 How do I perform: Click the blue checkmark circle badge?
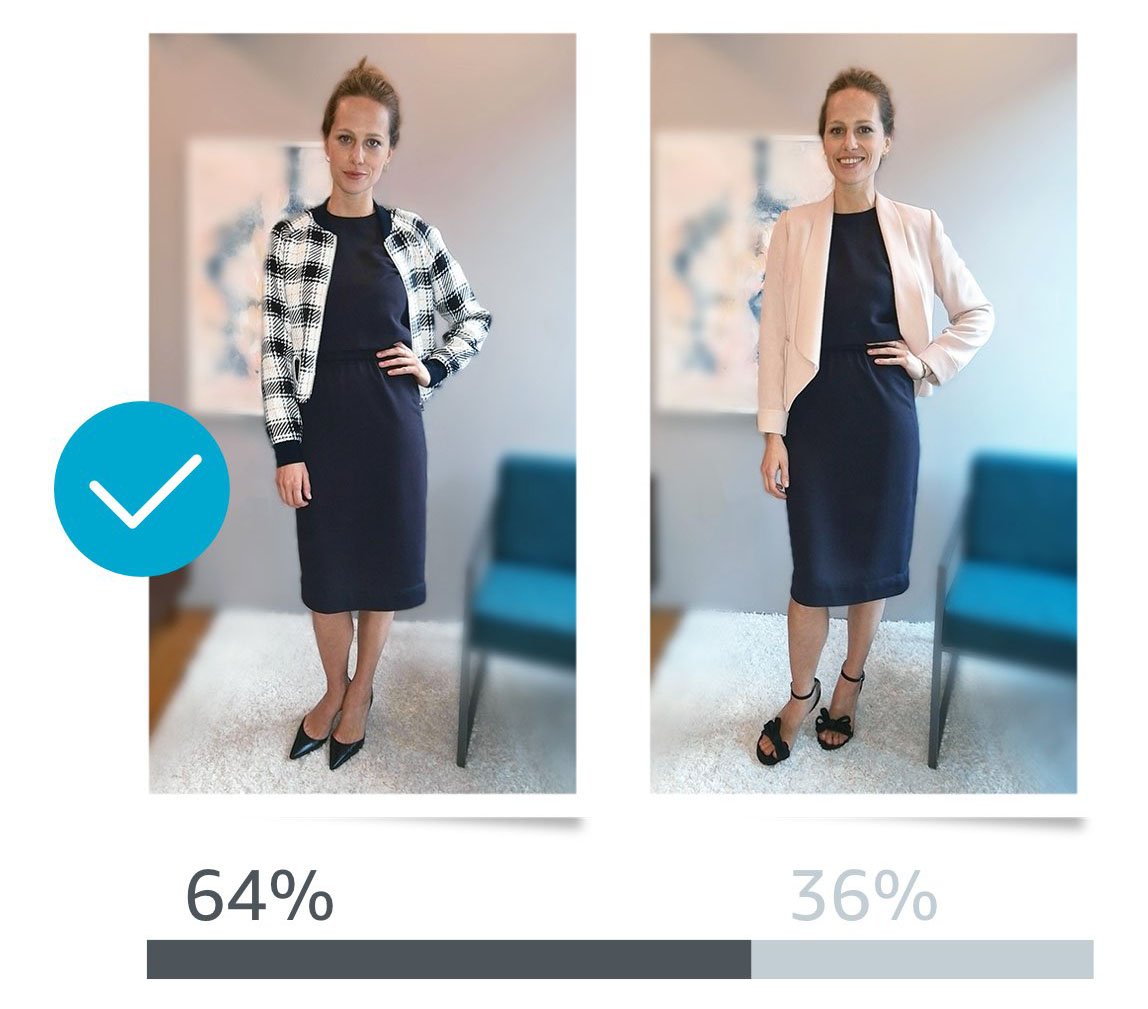click(142, 488)
